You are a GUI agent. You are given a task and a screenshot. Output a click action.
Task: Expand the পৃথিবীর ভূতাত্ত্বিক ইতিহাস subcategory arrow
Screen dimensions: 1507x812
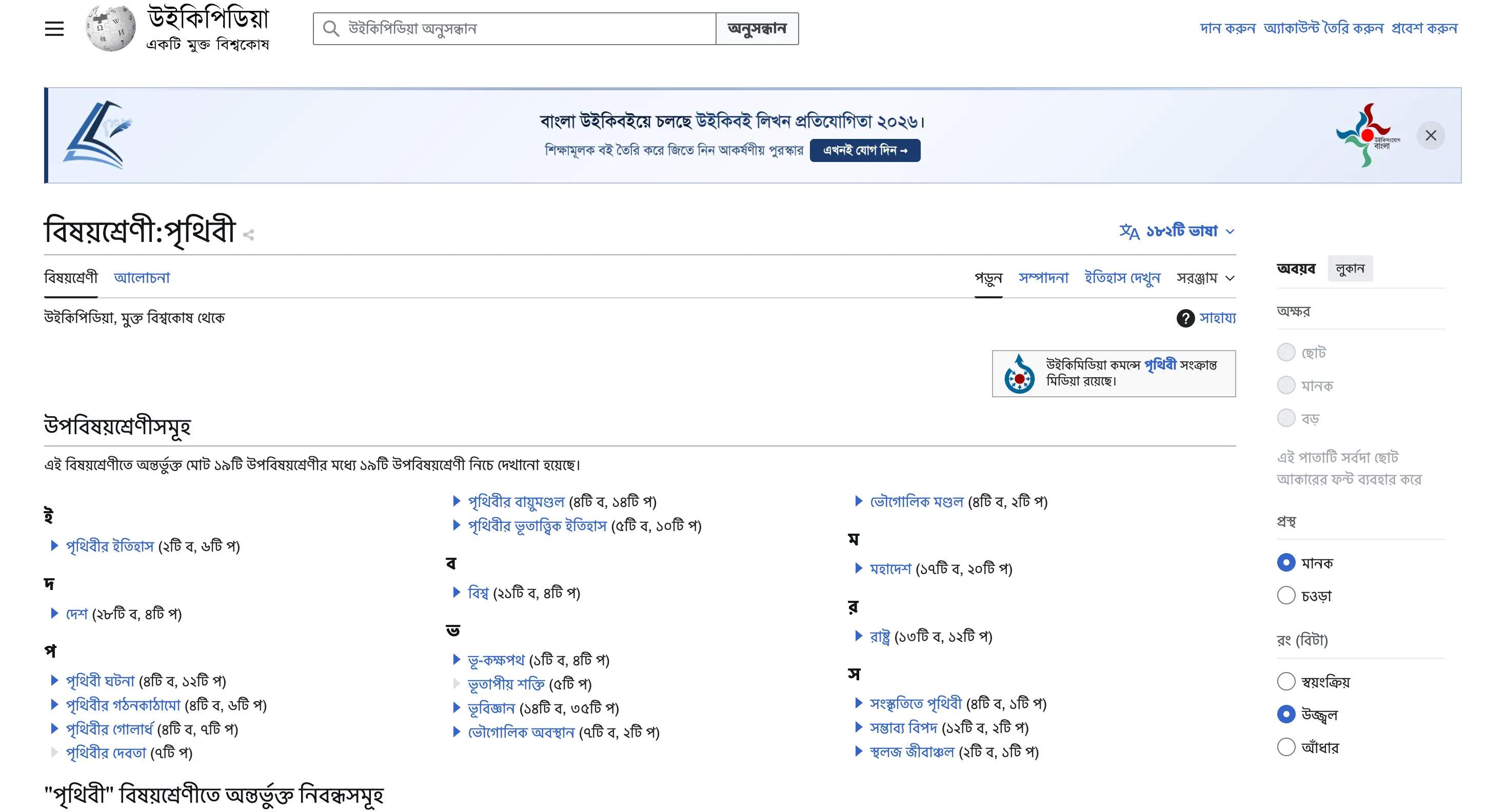coord(457,525)
